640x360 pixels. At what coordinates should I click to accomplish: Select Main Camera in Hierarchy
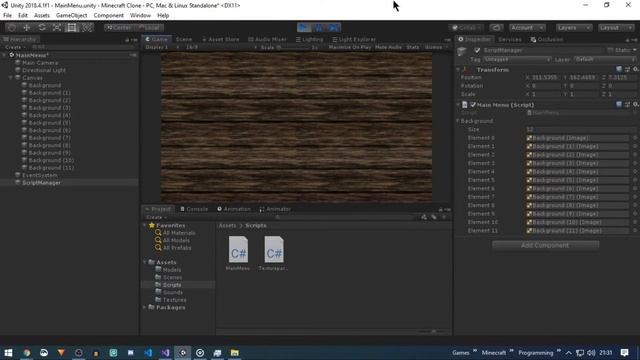40,63
